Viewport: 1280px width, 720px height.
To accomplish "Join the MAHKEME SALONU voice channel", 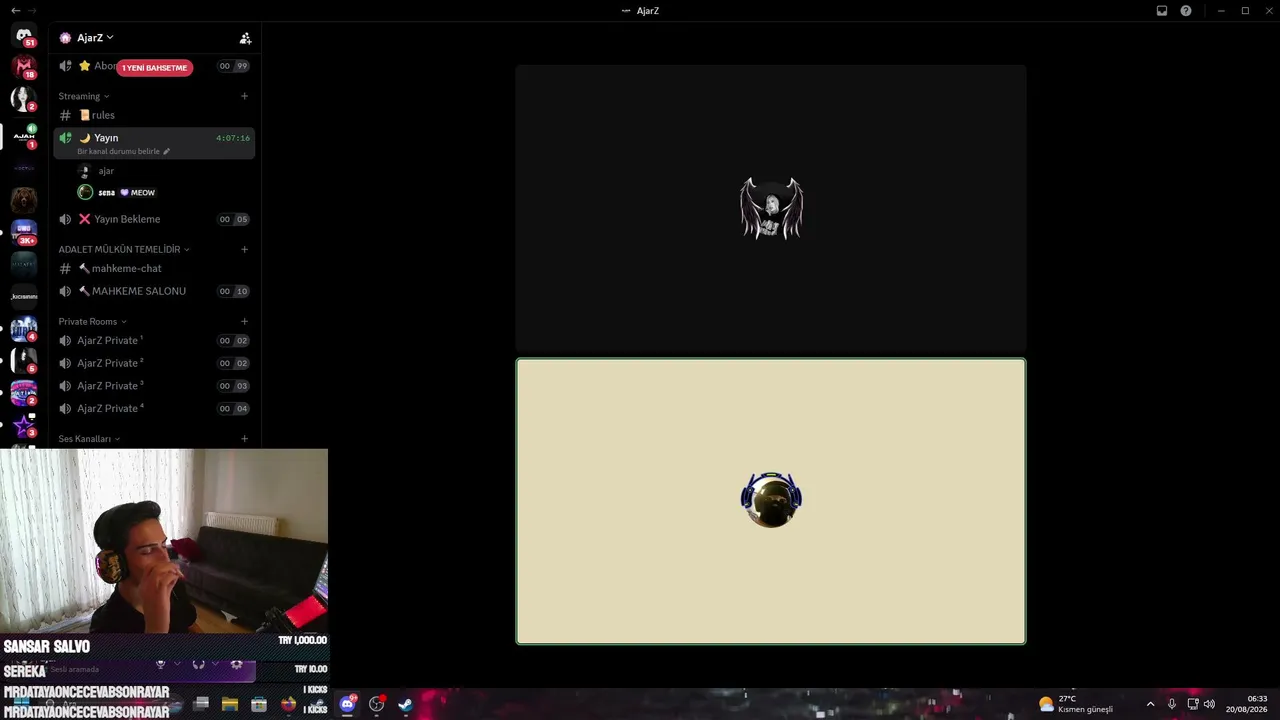I will pos(154,291).
